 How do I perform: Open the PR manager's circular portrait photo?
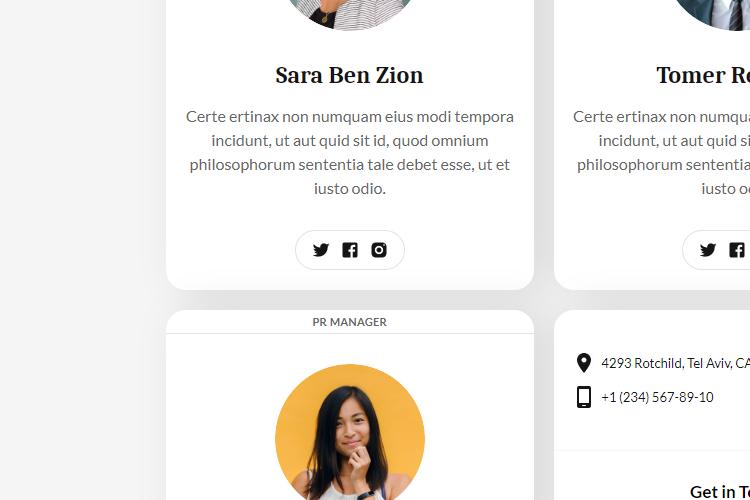click(x=350, y=432)
